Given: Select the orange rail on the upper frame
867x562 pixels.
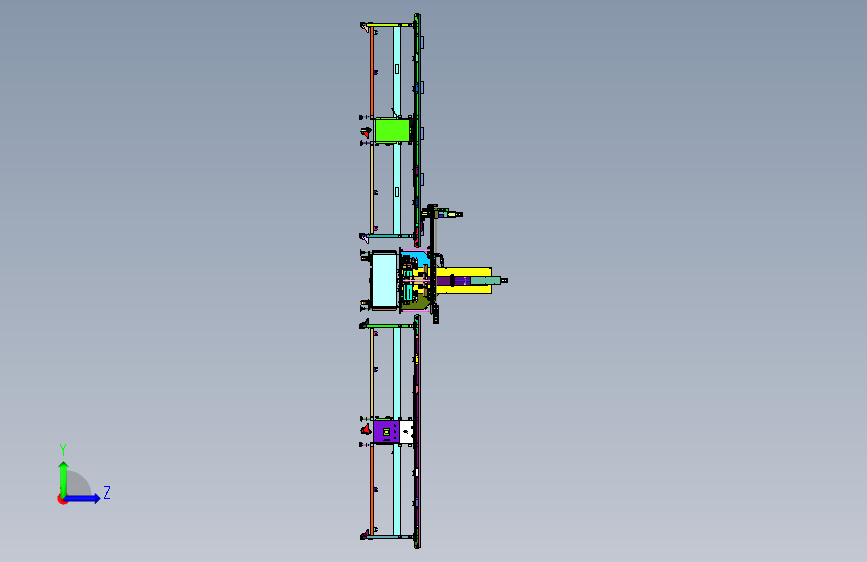Looking at the screenshot, I should pos(372,72).
